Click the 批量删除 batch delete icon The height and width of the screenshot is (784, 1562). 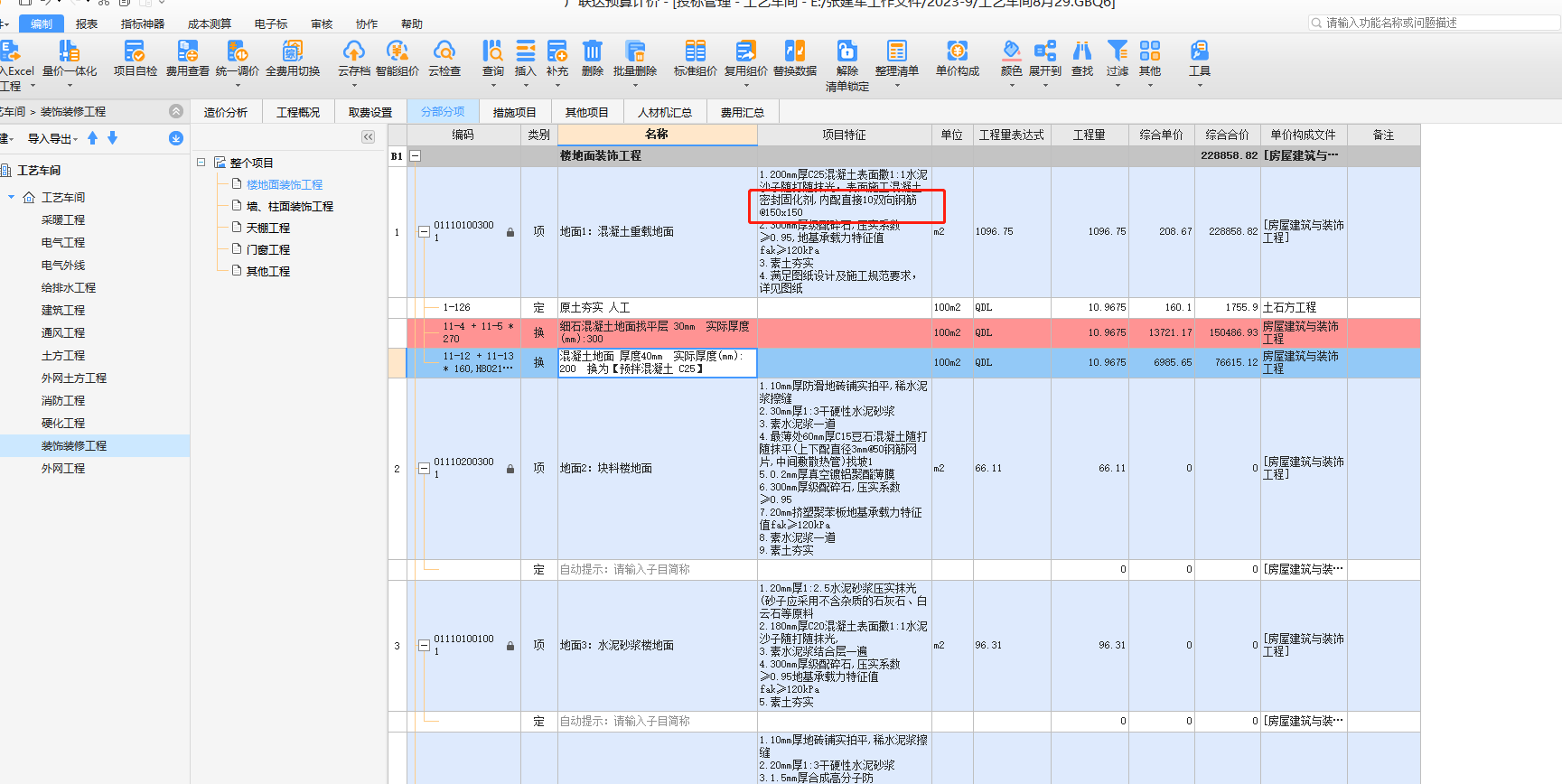tap(635, 51)
